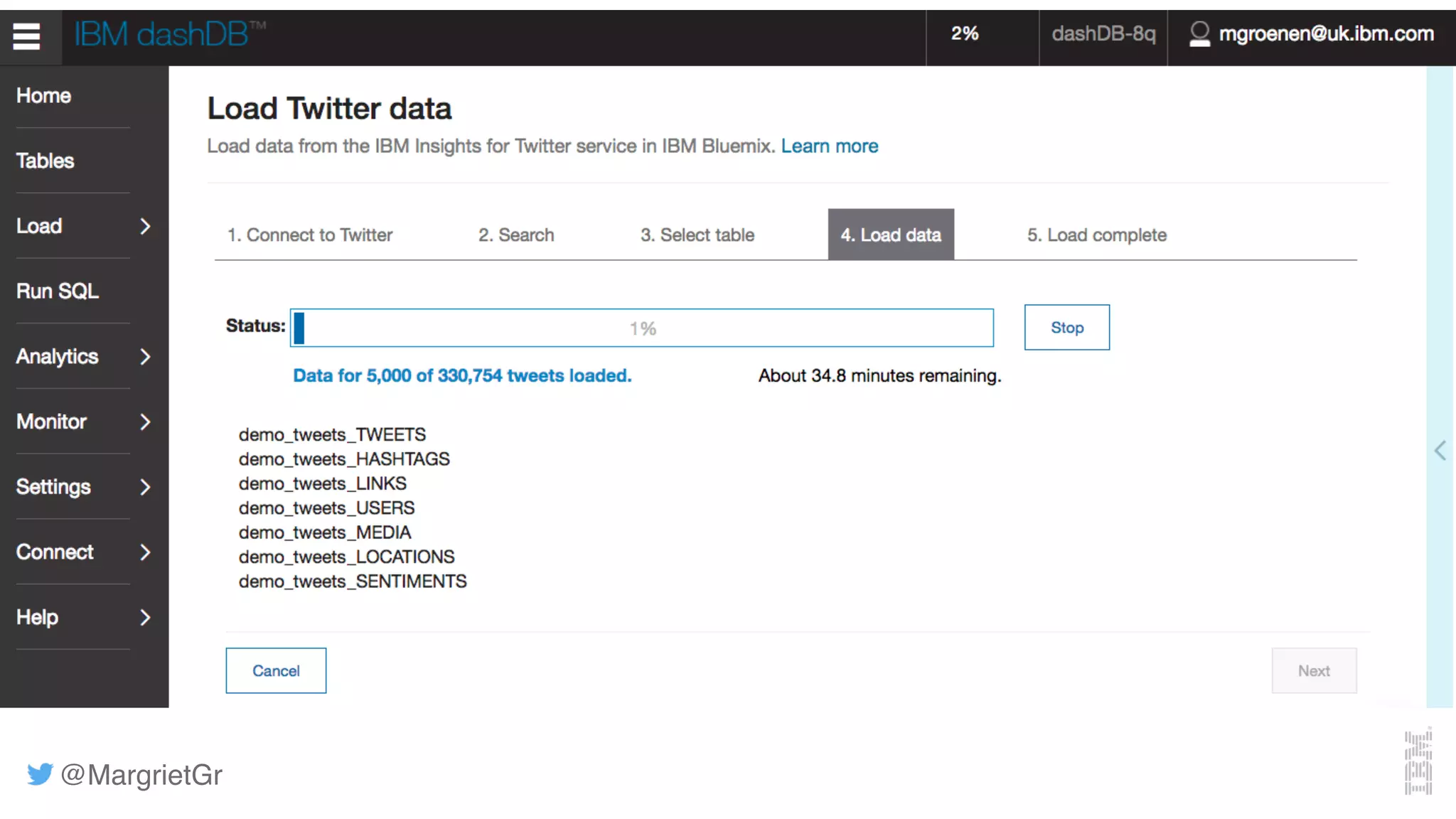Open Tables in the sidebar

click(45, 161)
